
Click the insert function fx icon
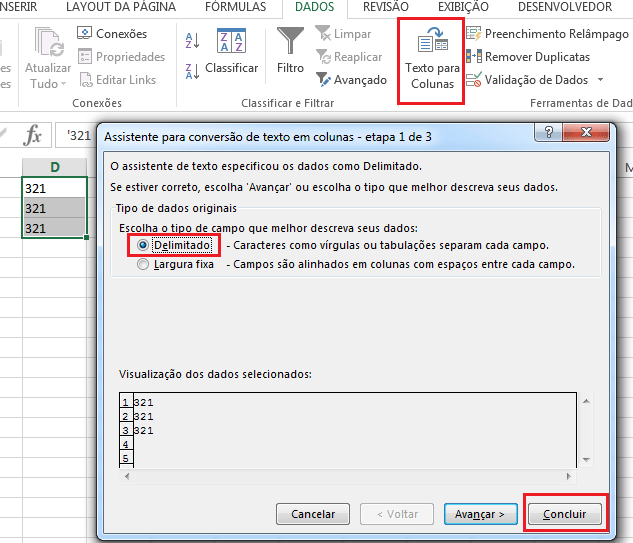pyautogui.click(x=33, y=135)
